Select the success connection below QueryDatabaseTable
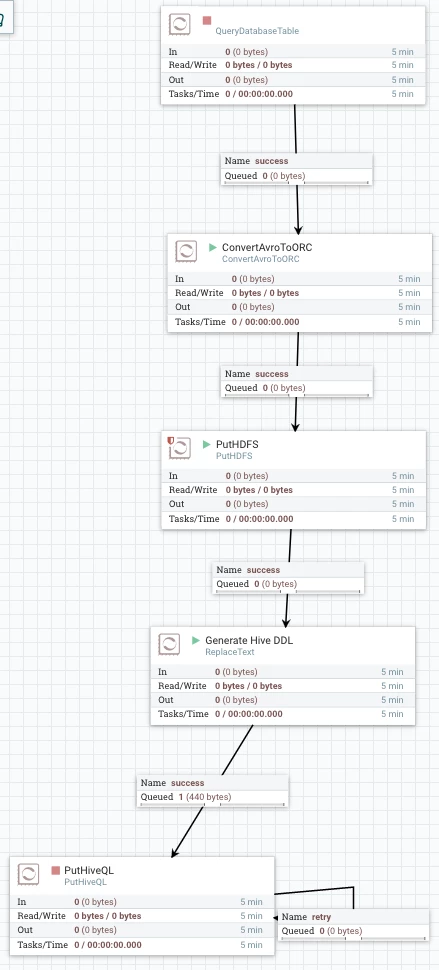The height and width of the screenshot is (970, 439). 297,168
